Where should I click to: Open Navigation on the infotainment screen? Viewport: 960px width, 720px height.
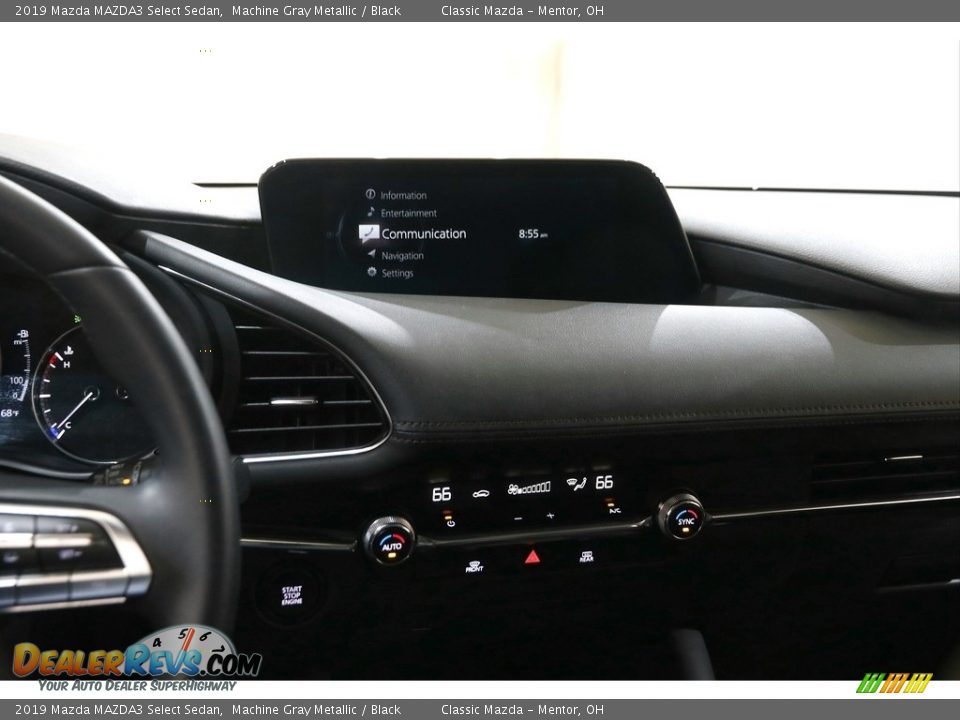point(402,256)
